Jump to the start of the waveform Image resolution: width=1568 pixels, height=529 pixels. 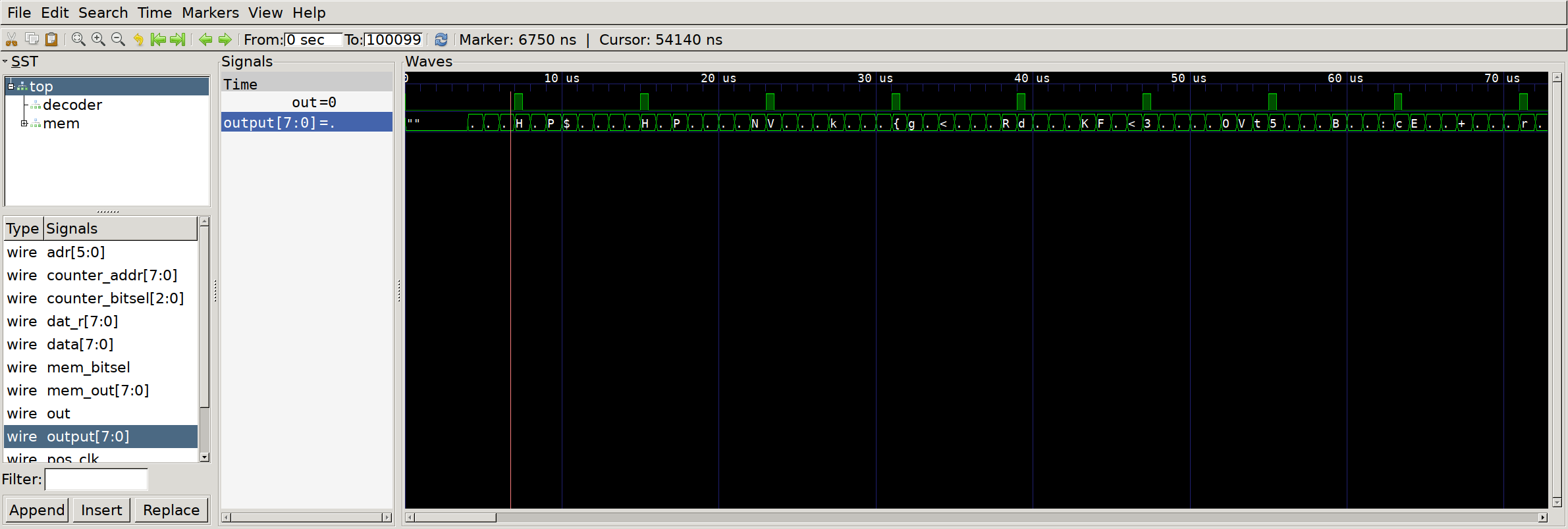point(158,39)
